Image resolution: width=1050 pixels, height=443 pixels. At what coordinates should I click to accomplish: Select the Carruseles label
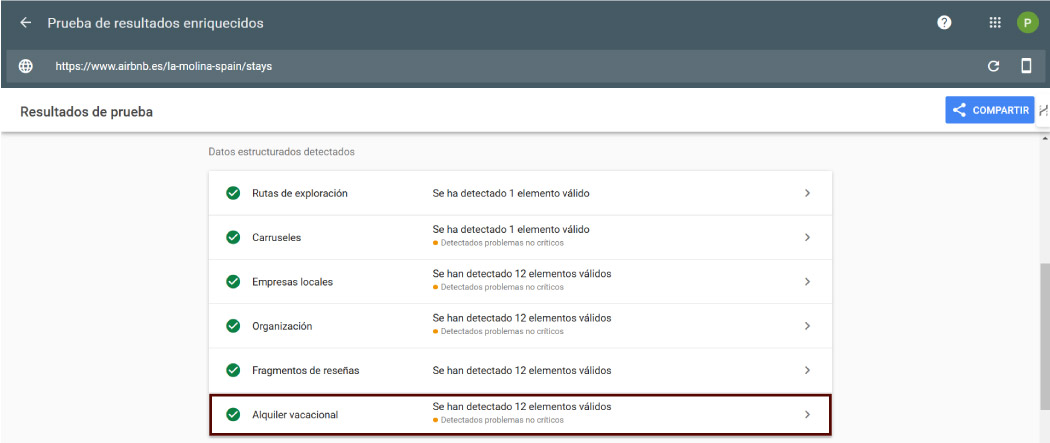pos(277,238)
